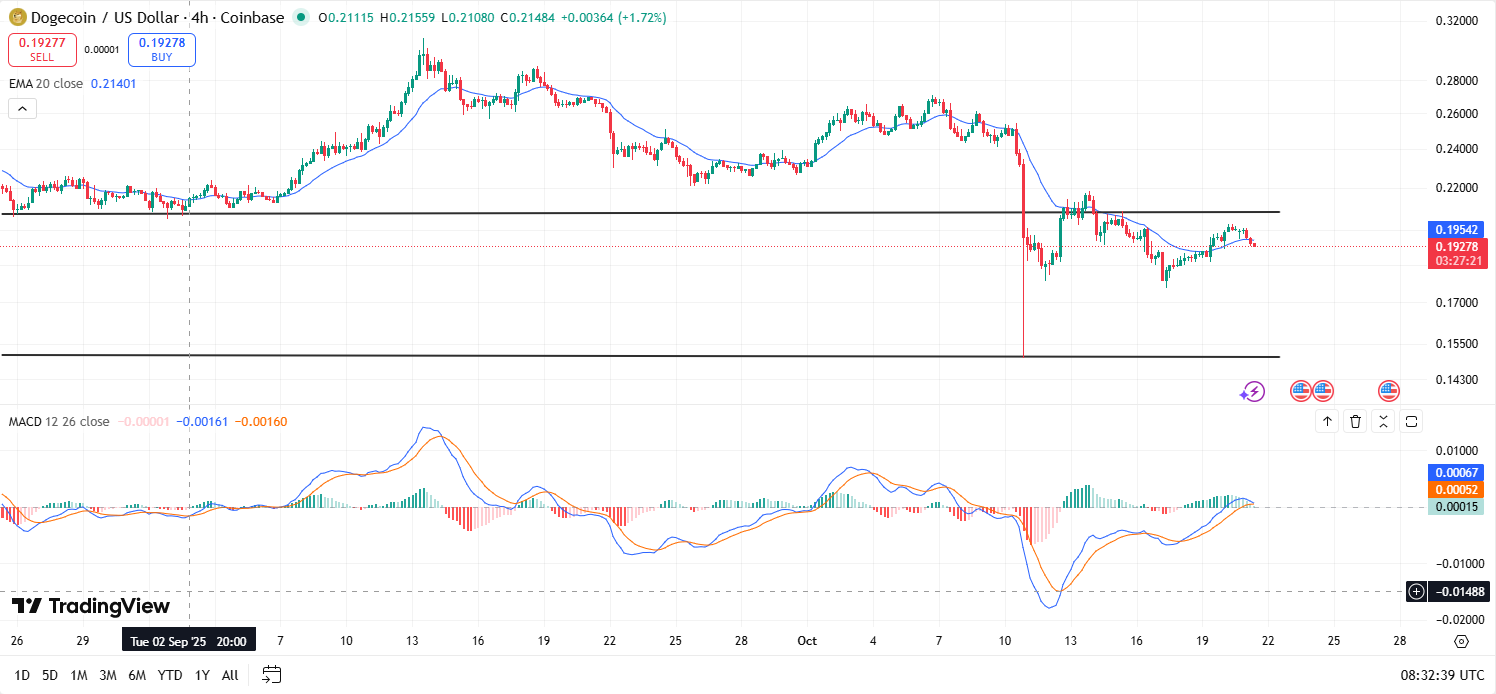
Task: Click the Dogecoin symbol logo icon
Action: tap(18, 18)
